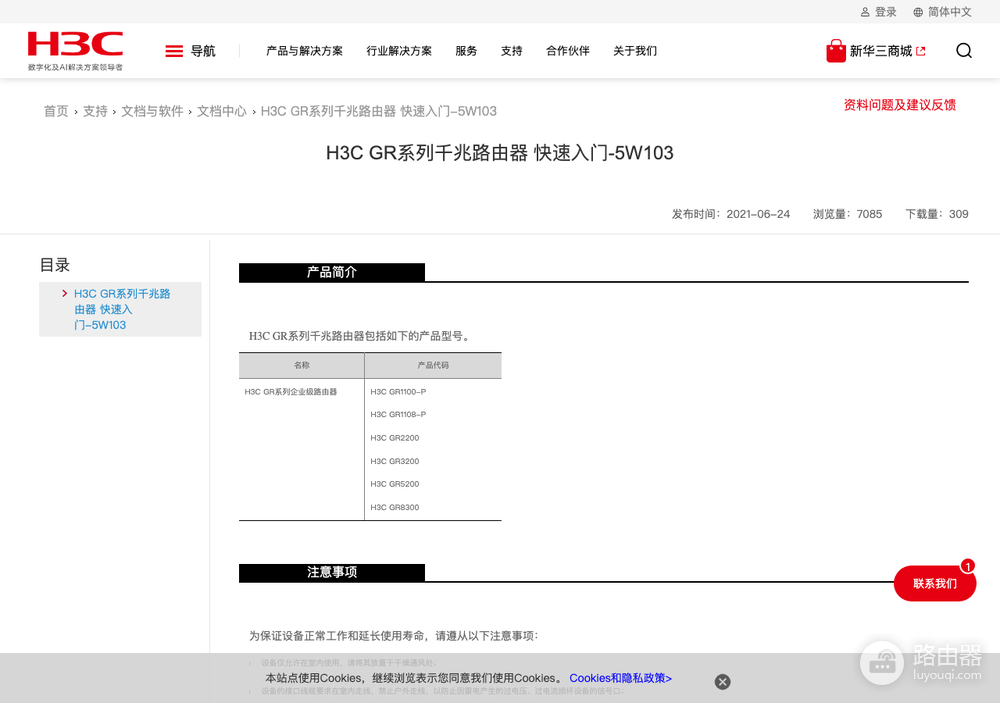Open the search magnifier icon
The height and width of the screenshot is (703, 1000).
[x=964, y=50]
